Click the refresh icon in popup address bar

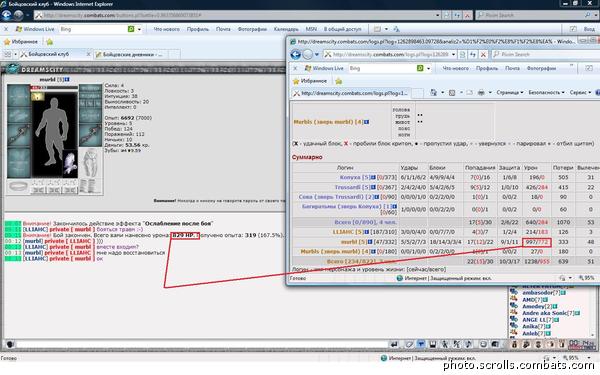coord(473,55)
